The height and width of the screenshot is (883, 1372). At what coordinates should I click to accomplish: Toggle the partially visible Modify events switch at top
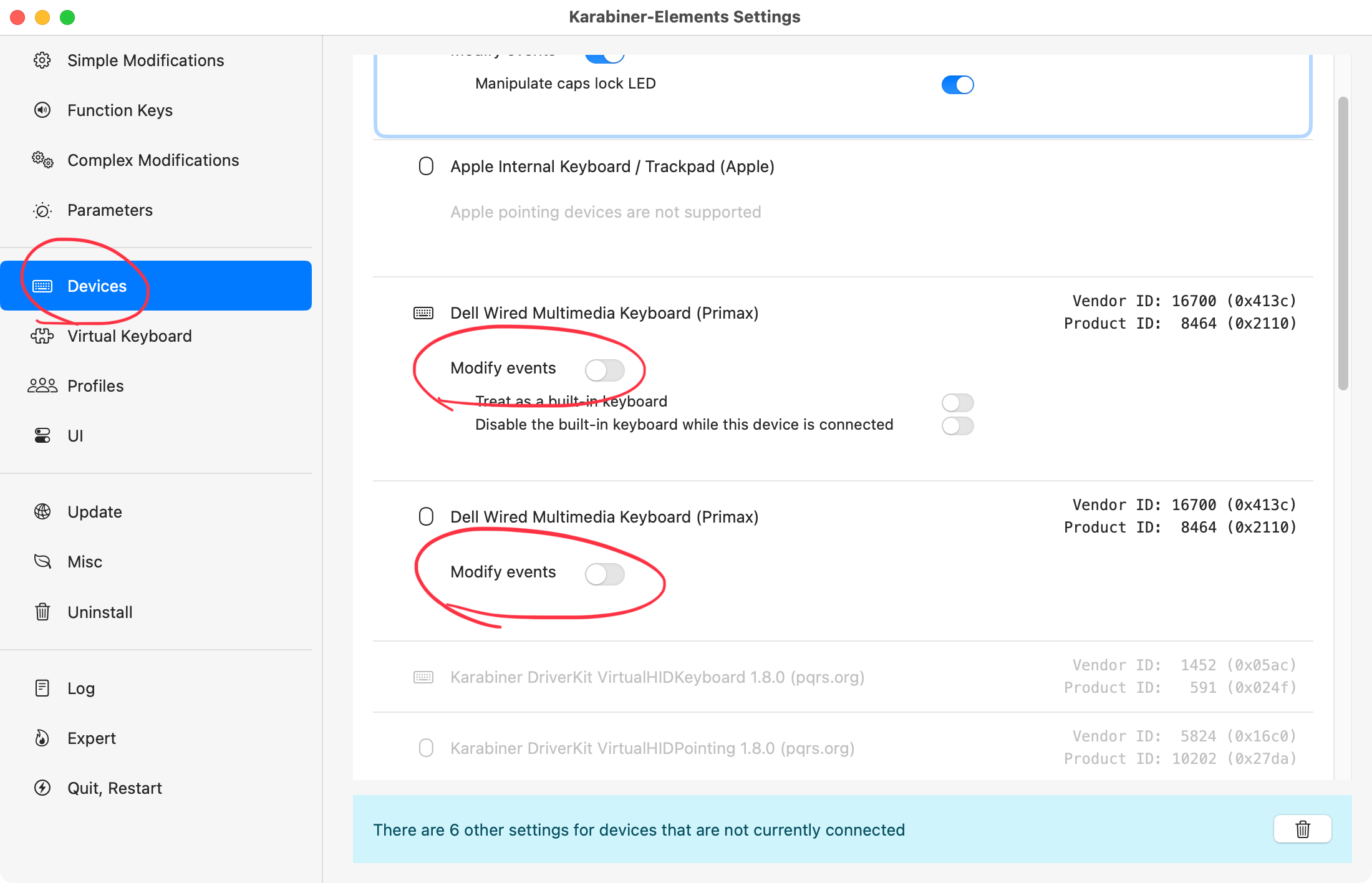pyautogui.click(x=604, y=58)
